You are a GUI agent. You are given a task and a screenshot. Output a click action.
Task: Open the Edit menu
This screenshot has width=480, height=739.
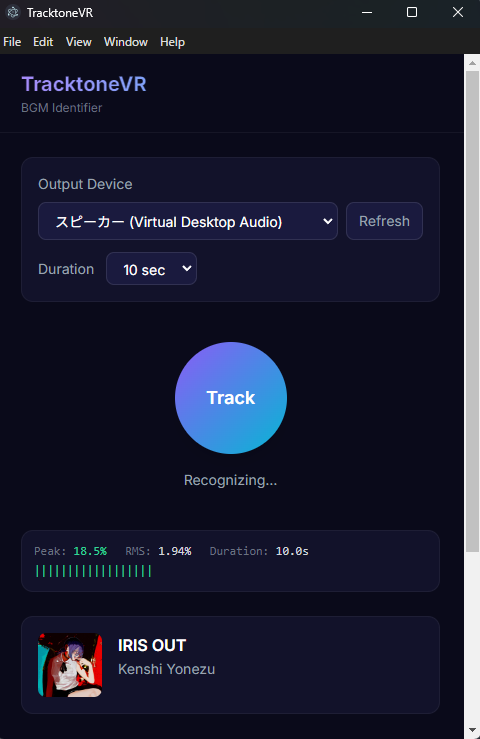click(43, 42)
